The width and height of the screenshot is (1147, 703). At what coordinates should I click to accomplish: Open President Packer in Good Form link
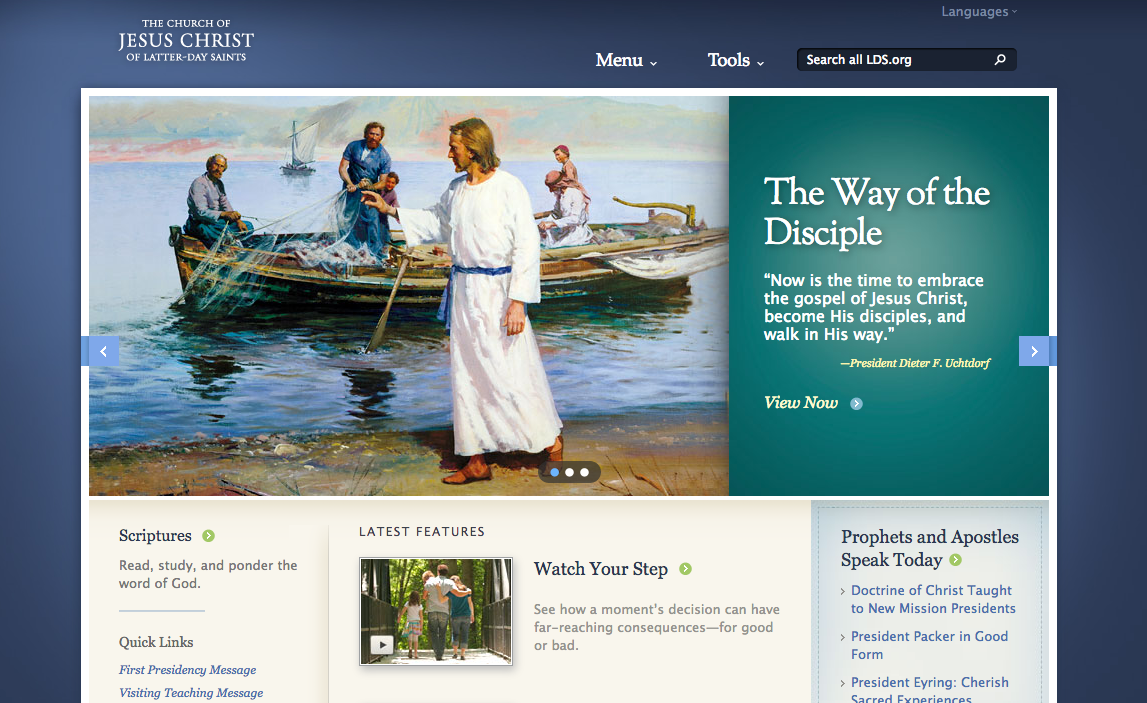click(x=929, y=645)
